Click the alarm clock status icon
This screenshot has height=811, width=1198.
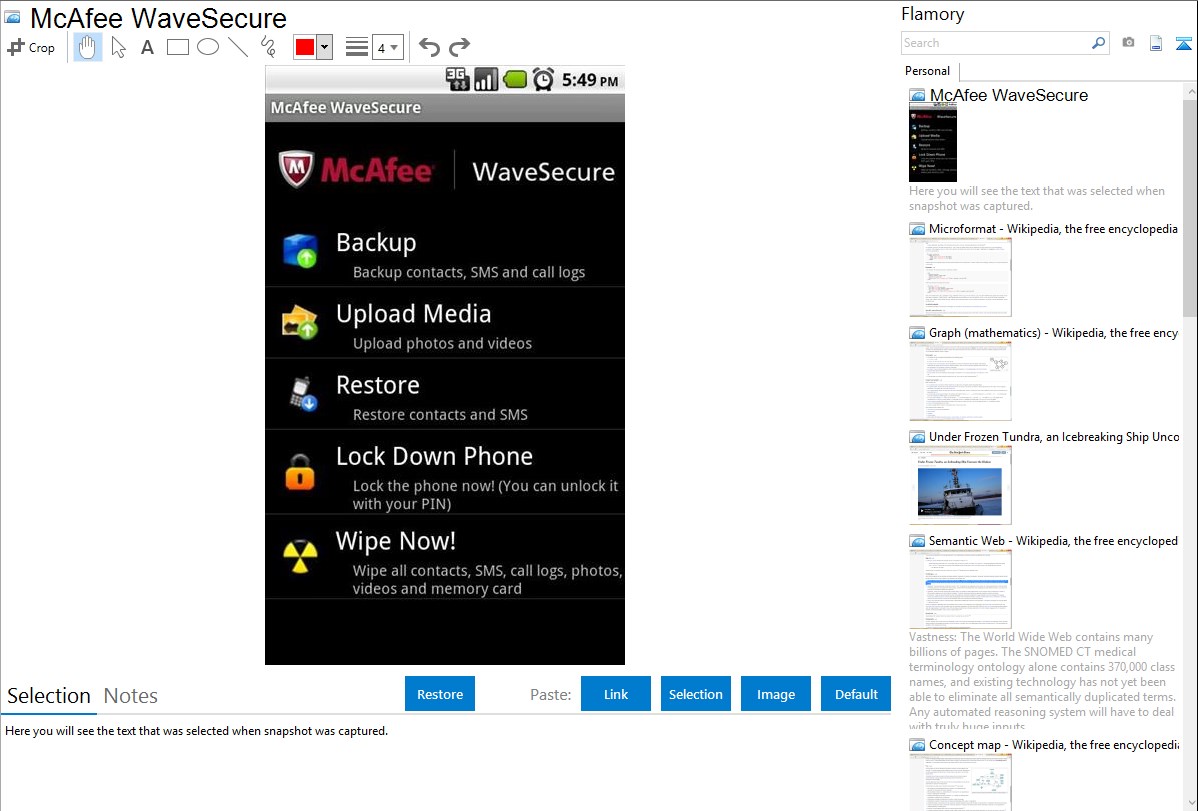point(543,79)
